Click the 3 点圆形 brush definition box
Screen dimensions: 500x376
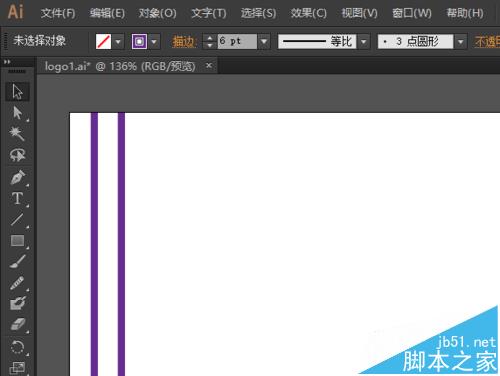pyautogui.click(x=416, y=42)
